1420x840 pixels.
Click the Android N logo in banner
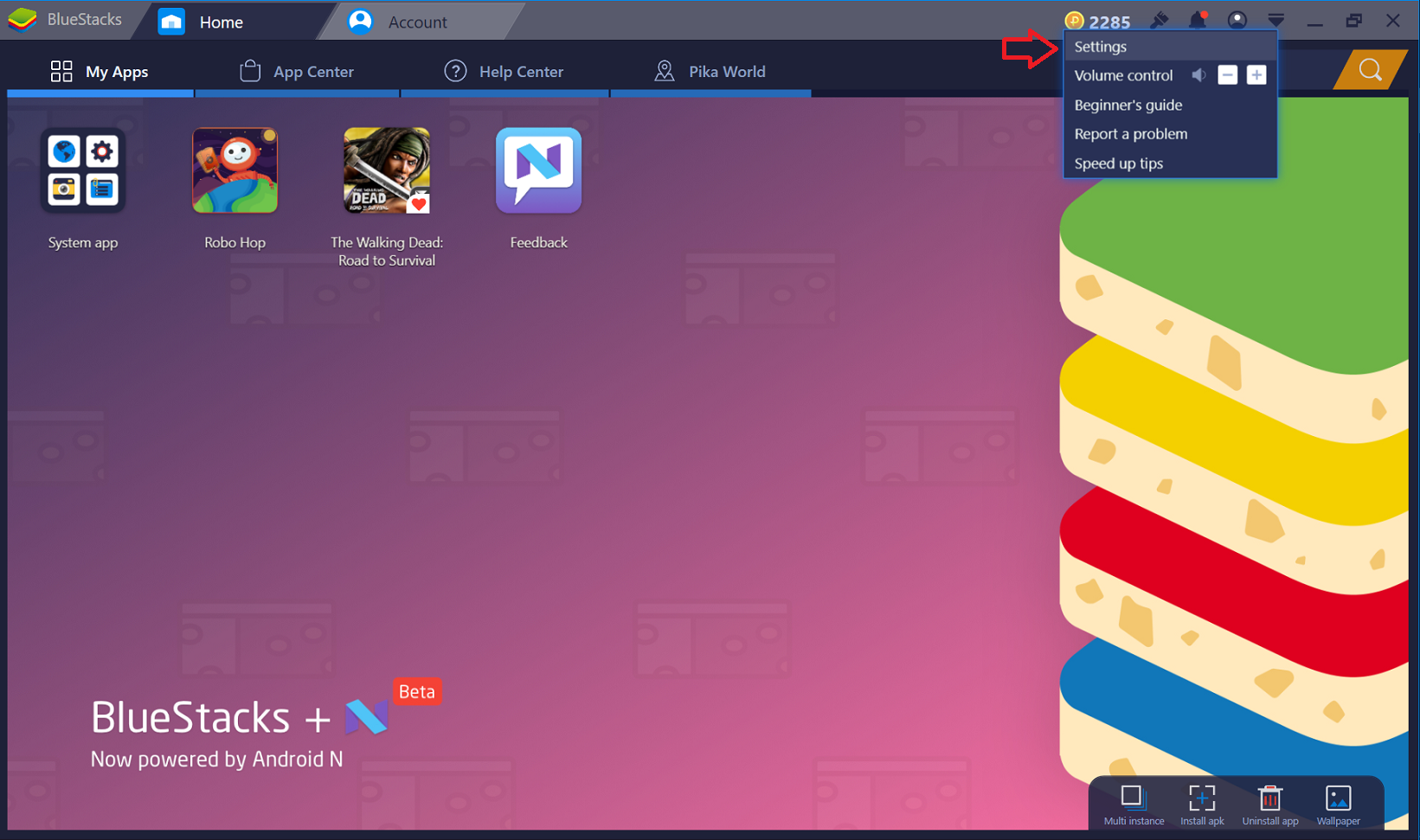pyautogui.click(x=367, y=716)
